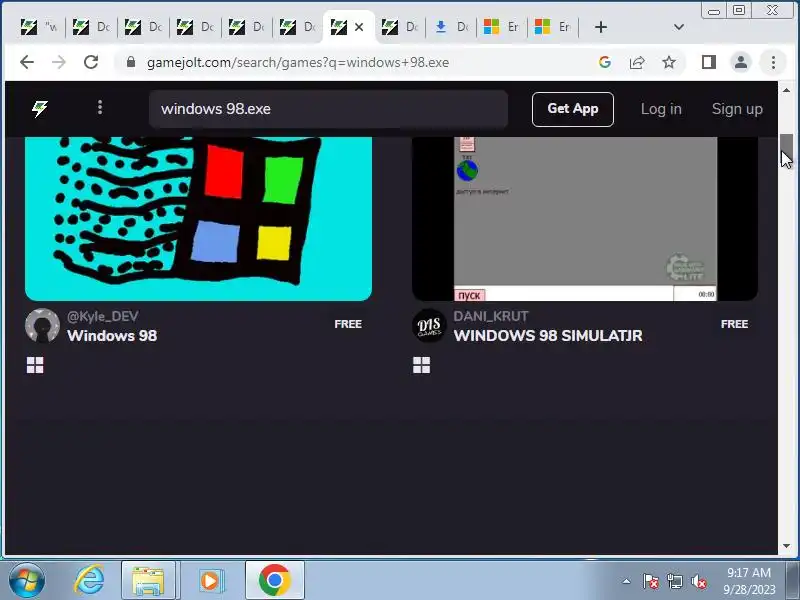
Task: Click the network tray icon
Action: (674, 581)
